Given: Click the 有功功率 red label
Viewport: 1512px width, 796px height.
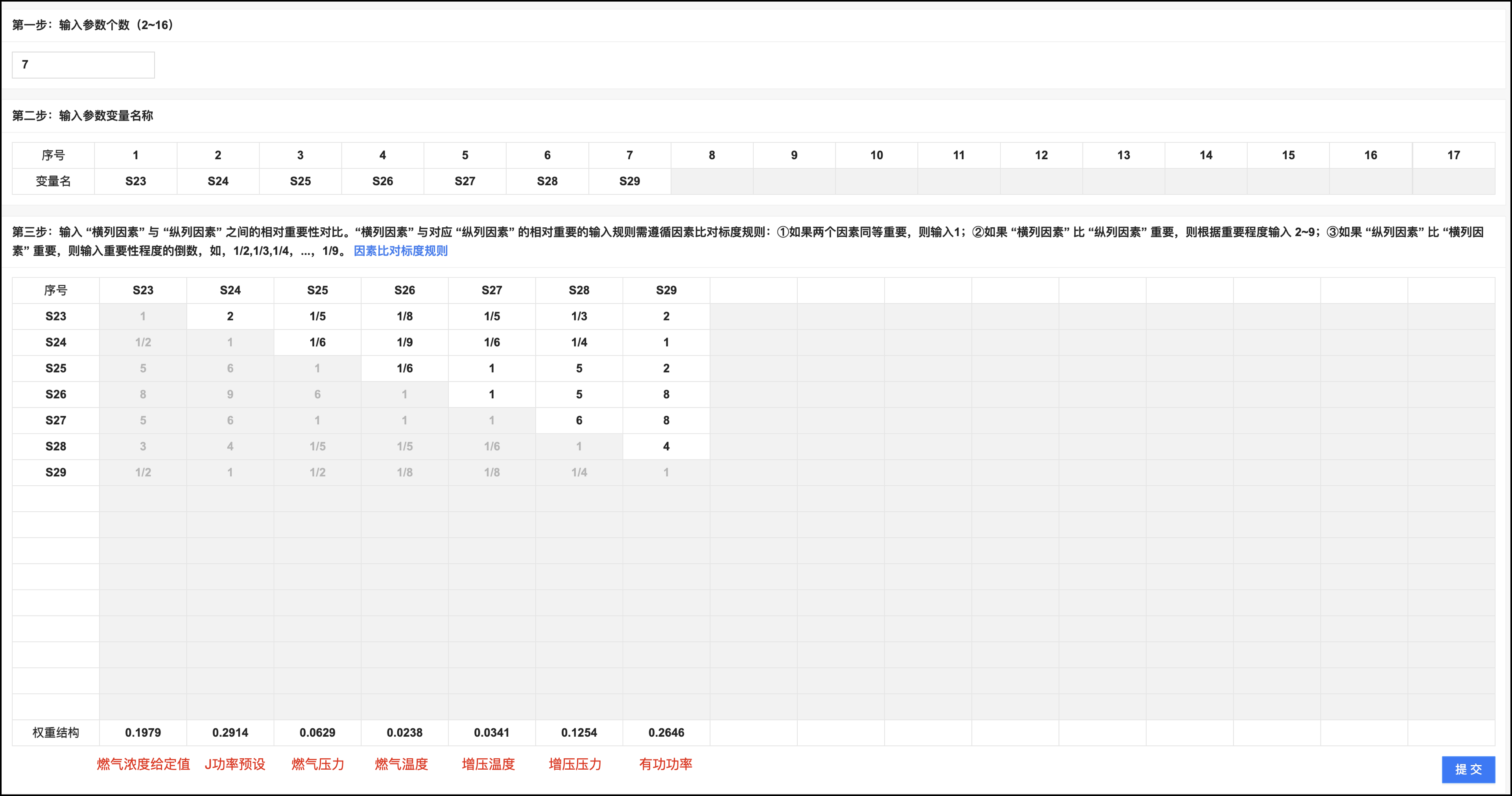Looking at the screenshot, I should coord(666,764).
